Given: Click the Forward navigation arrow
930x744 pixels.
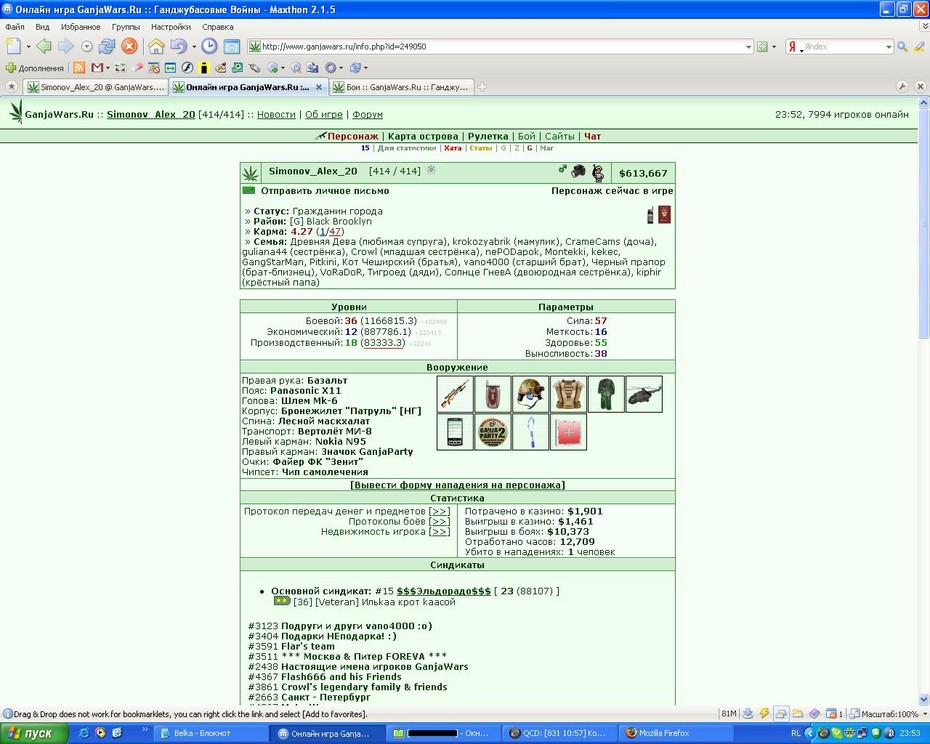Looking at the screenshot, I should [65, 46].
